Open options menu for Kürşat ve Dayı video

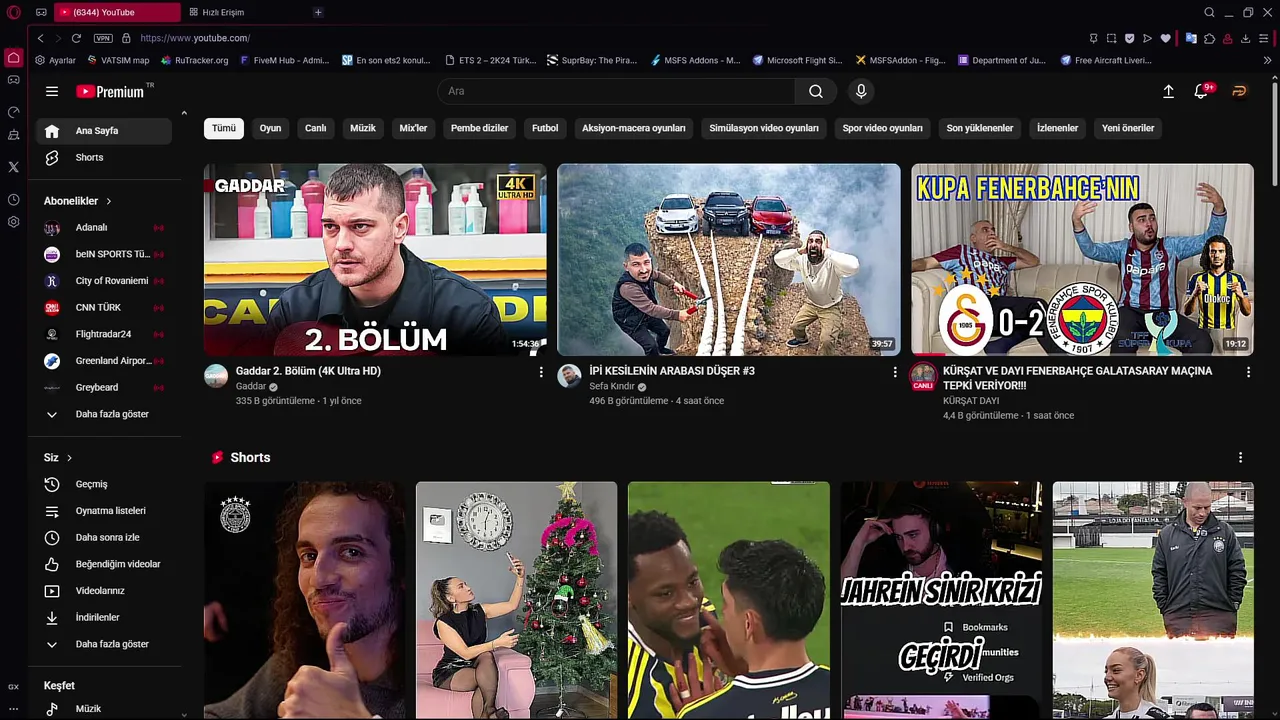pyautogui.click(x=1248, y=372)
